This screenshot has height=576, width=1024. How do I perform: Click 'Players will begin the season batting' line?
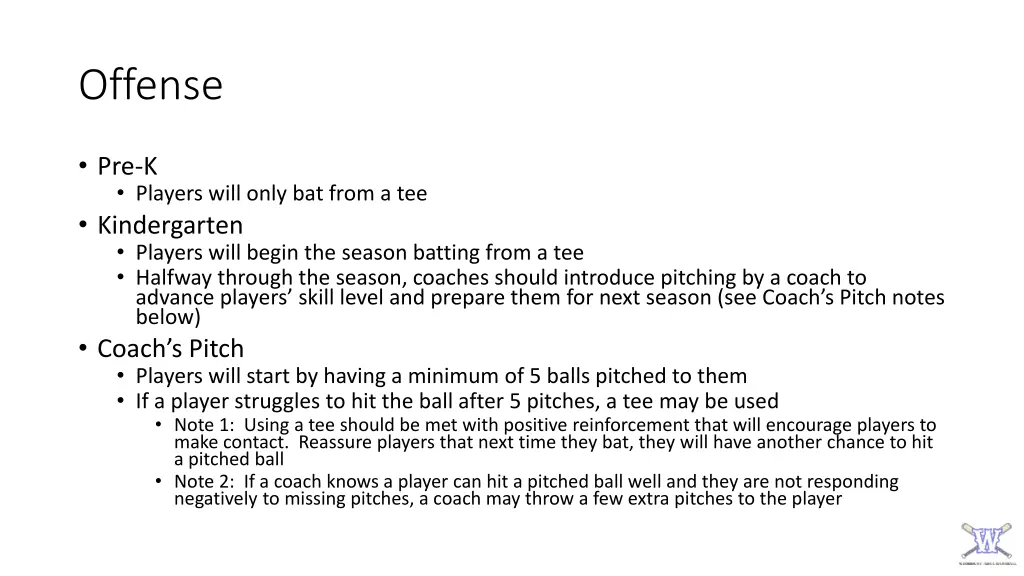point(360,253)
